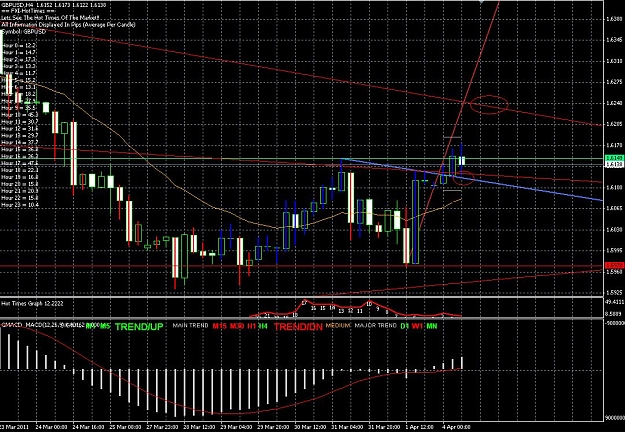Click the 1.6310 price axis label
This screenshot has height=433, width=625.
pyautogui.click(x=614, y=61)
